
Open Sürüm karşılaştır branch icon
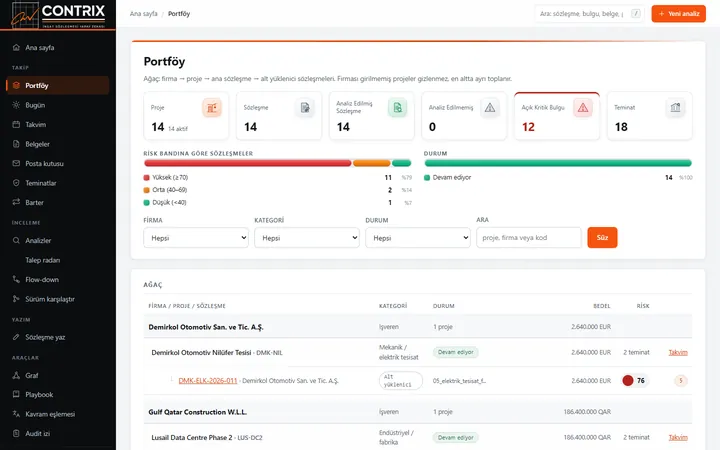coord(16,299)
